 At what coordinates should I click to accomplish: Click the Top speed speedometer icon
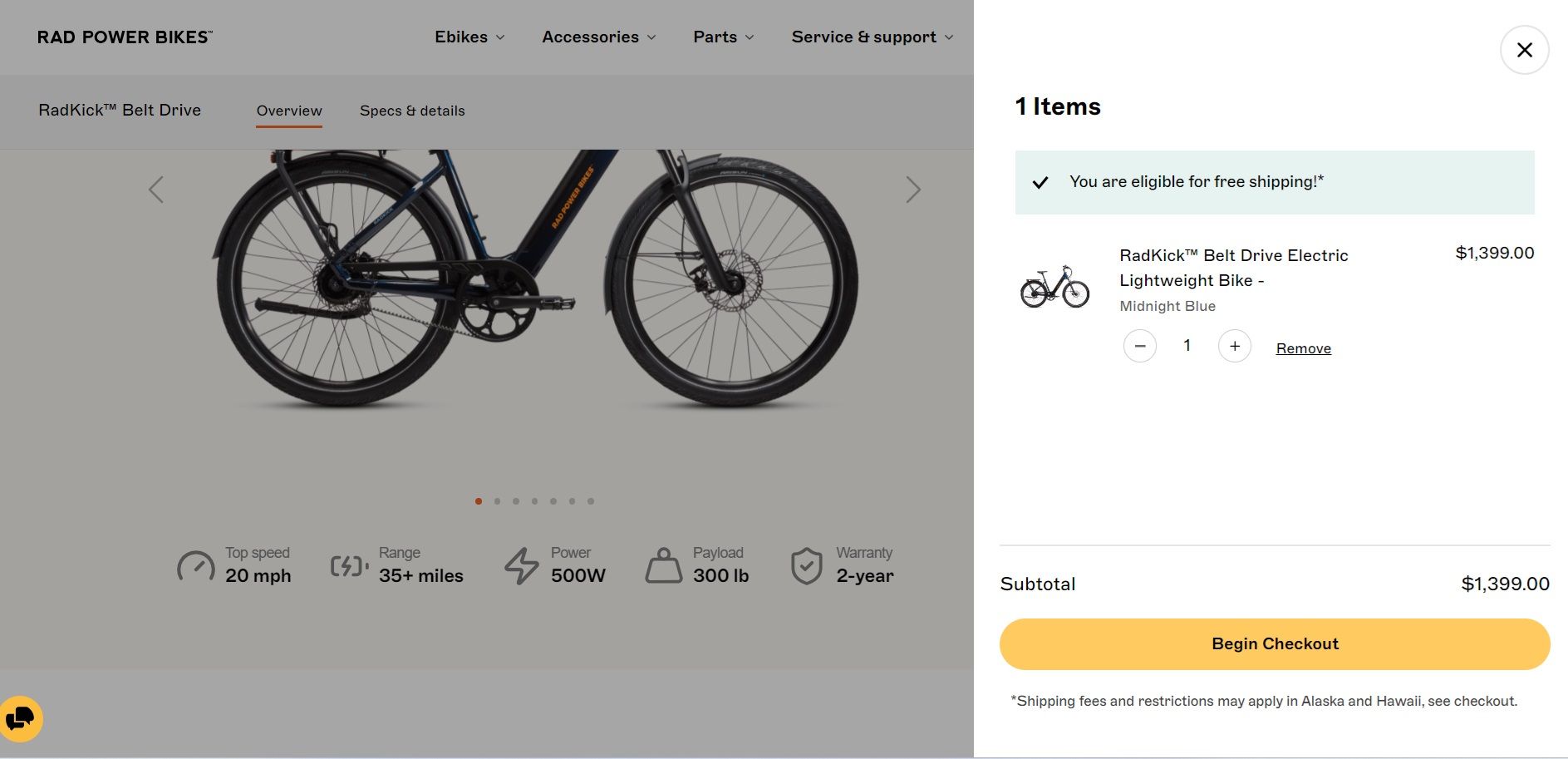coord(196,566)
